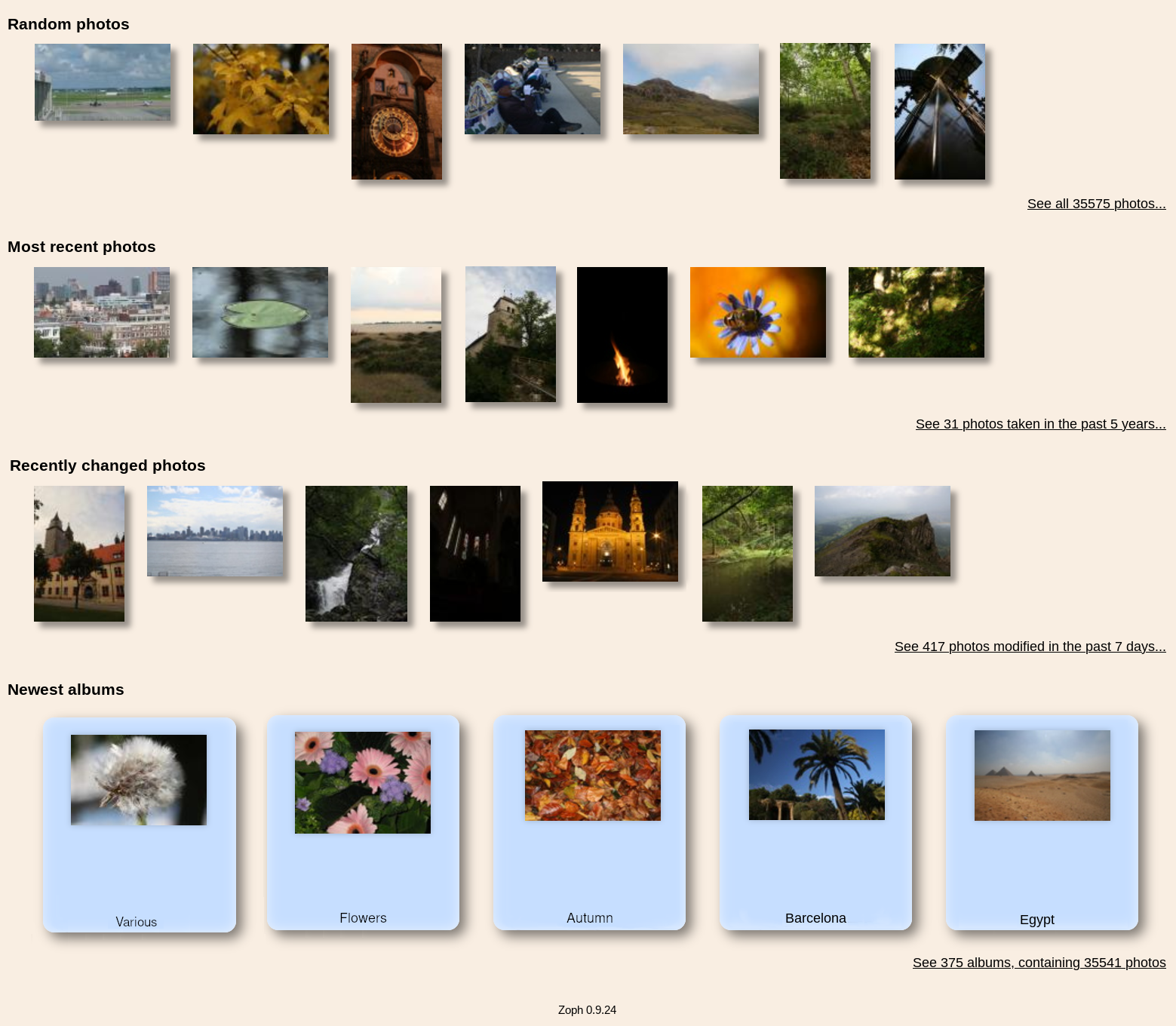Open the sunlit green foliage photo in Most recent
This screenshot has width=1176, height=1026.
click(917, 312)
